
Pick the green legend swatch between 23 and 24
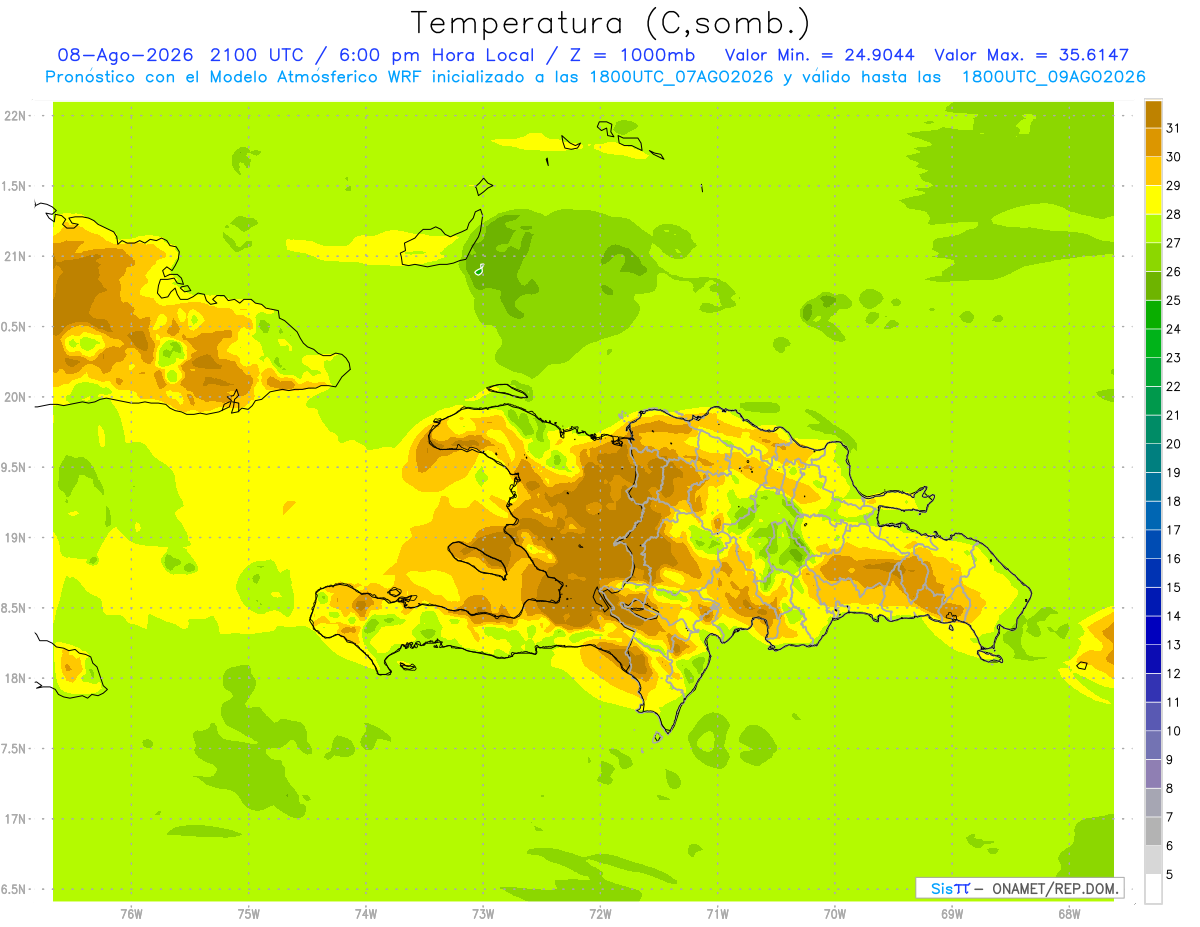(x=1153, y=343)
